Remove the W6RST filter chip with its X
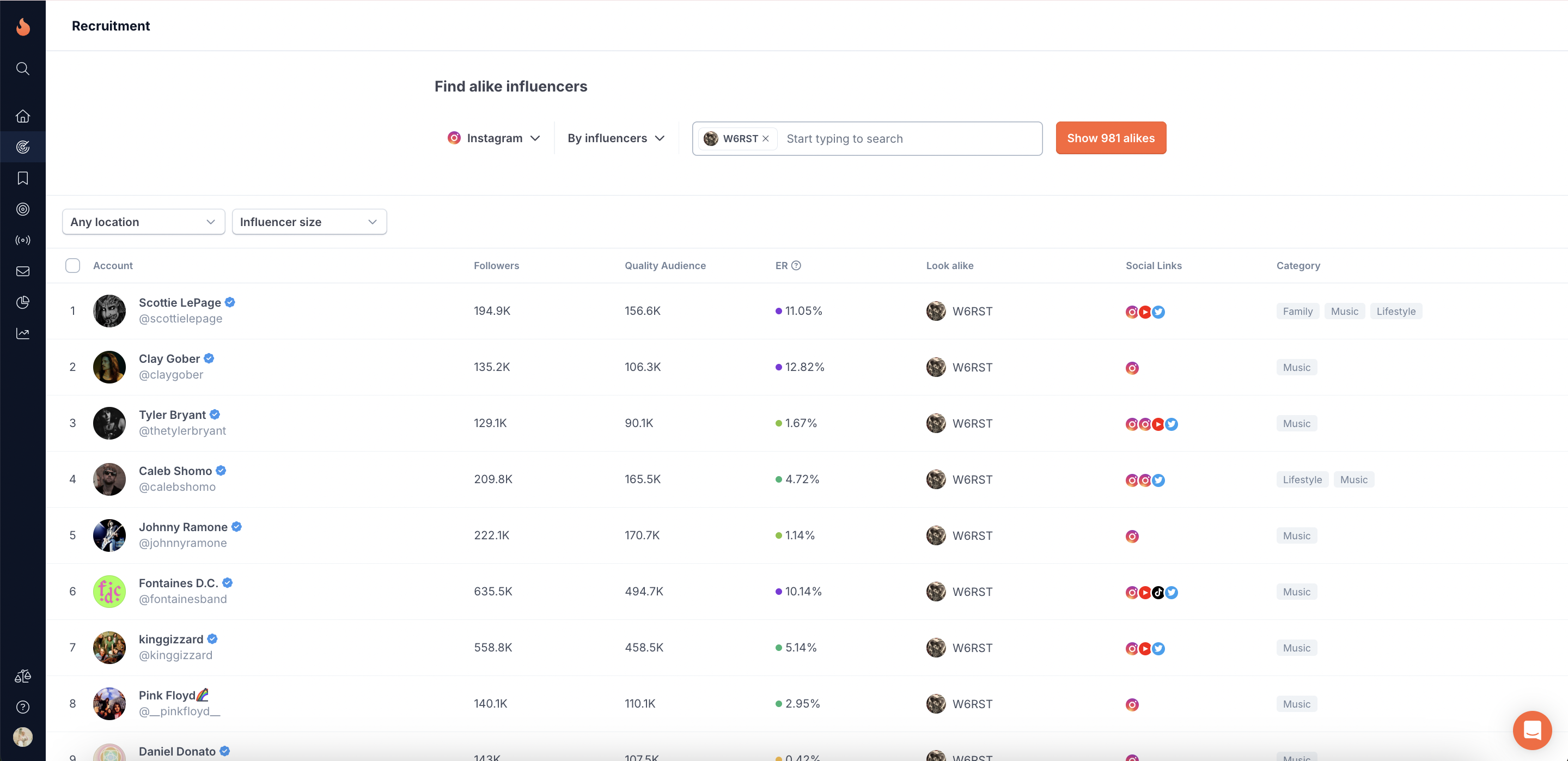The image size is (1568, 761). [766, 138]
